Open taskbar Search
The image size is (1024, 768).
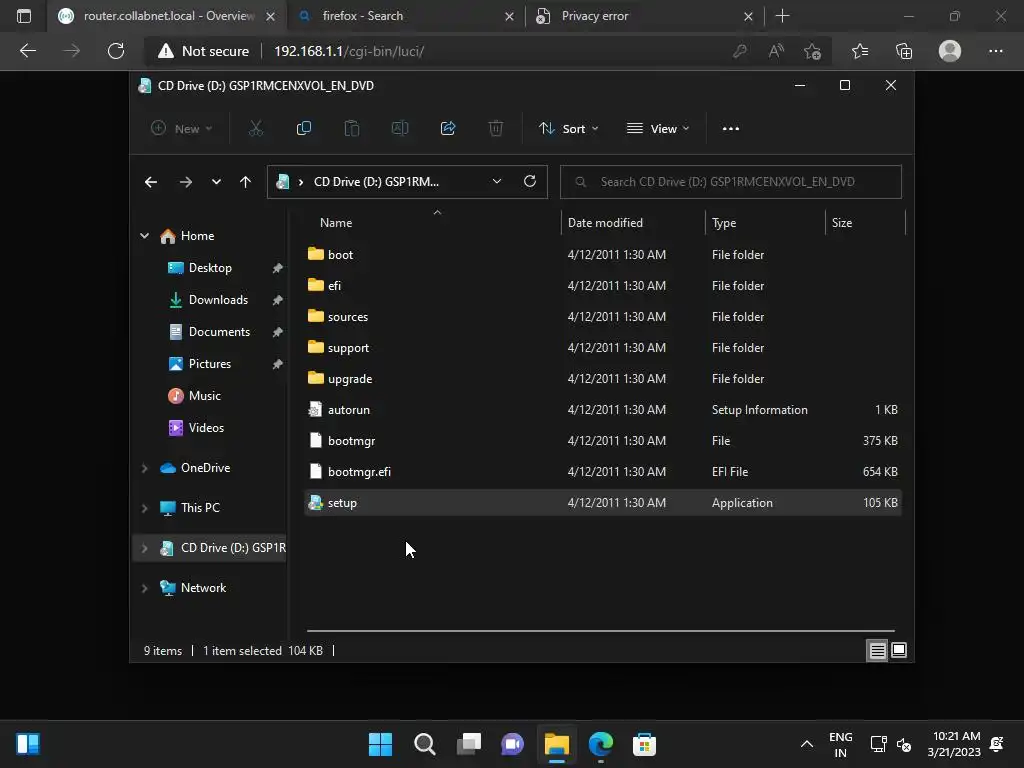click(x=424, y=744)
